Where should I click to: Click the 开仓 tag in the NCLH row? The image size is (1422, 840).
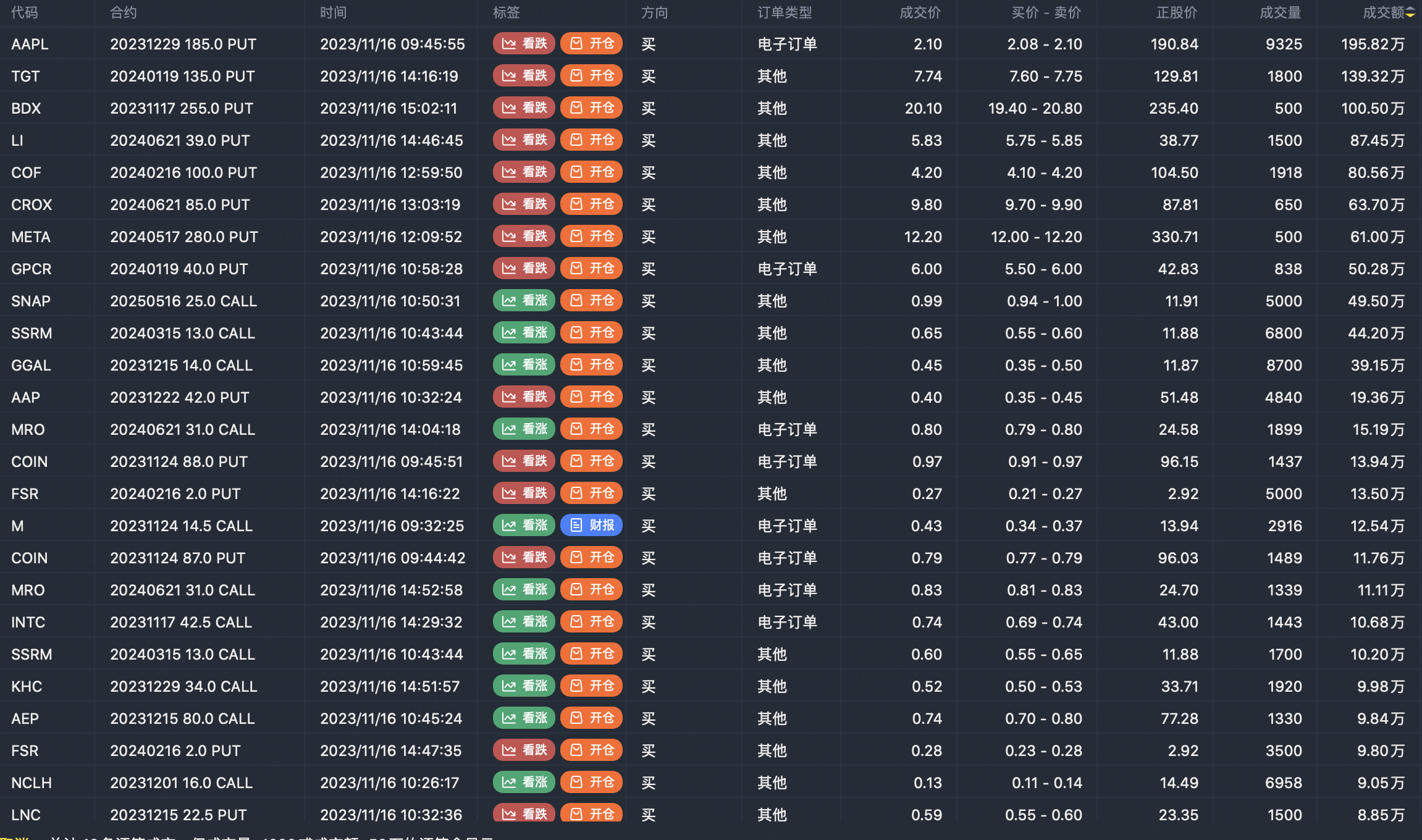tap(591, 782)
